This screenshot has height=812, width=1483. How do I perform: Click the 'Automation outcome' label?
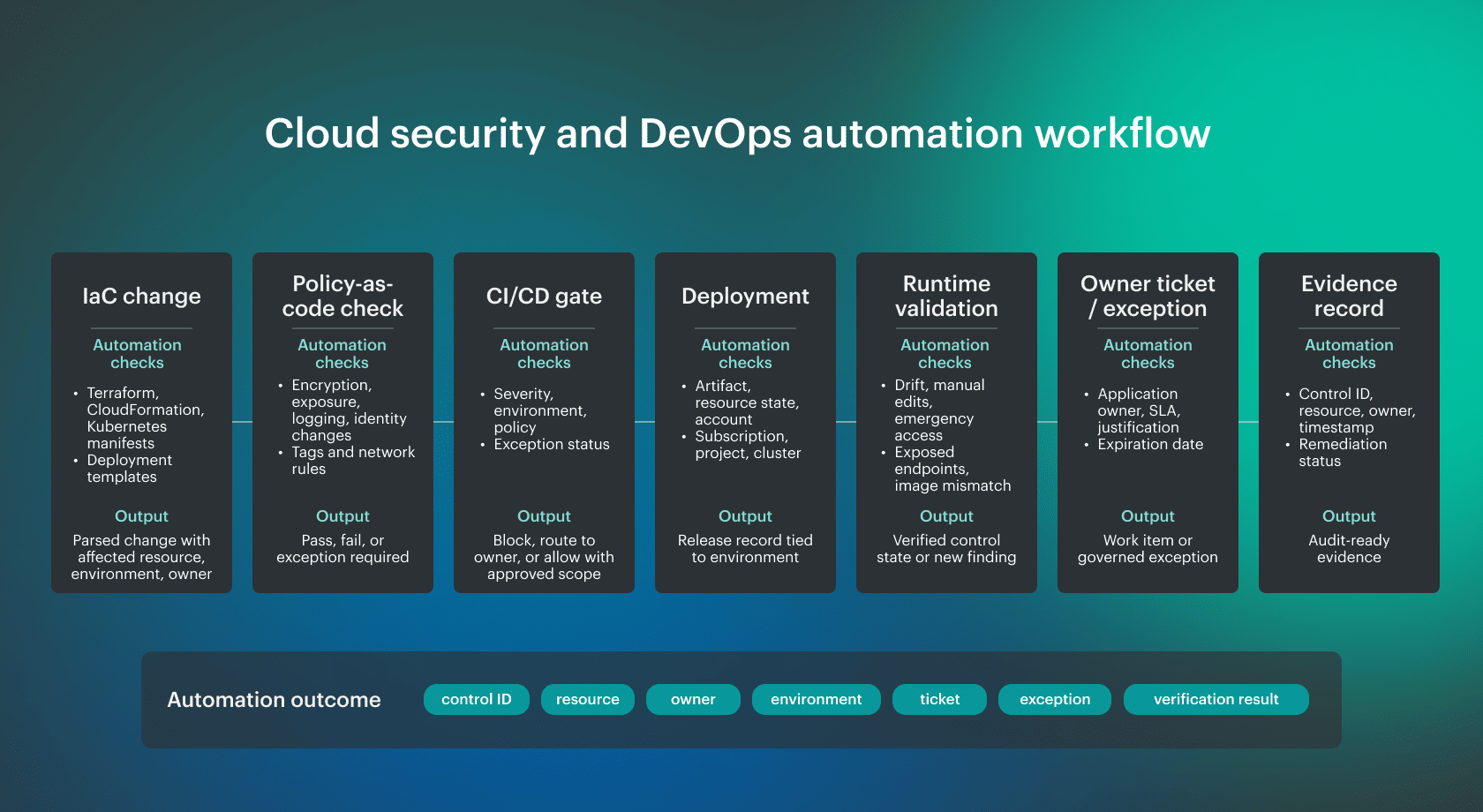pos(274,700)
